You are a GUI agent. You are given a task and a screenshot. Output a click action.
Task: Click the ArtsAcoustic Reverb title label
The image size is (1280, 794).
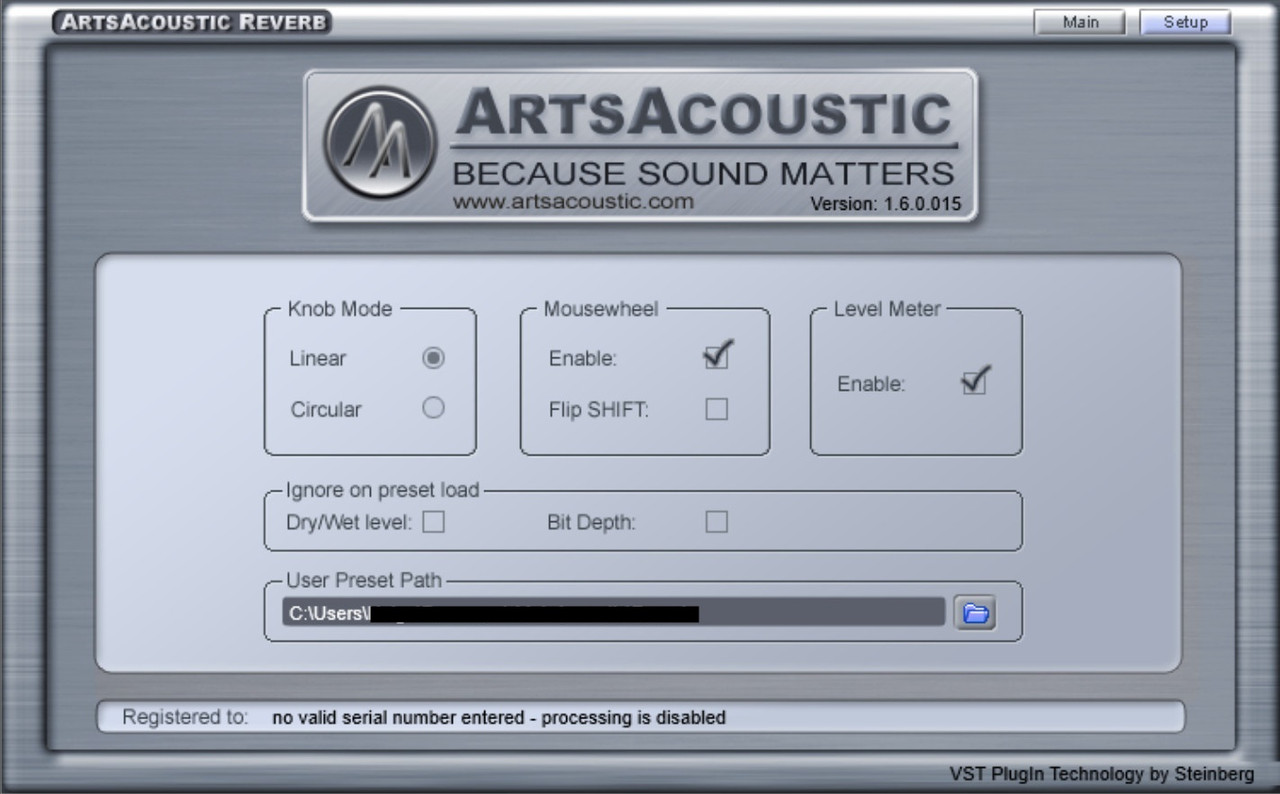192,22
